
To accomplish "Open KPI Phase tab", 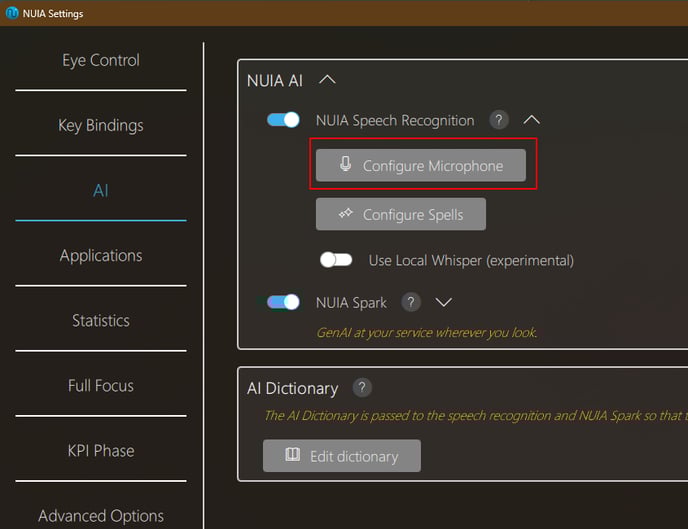I will [x=101, y=451].
